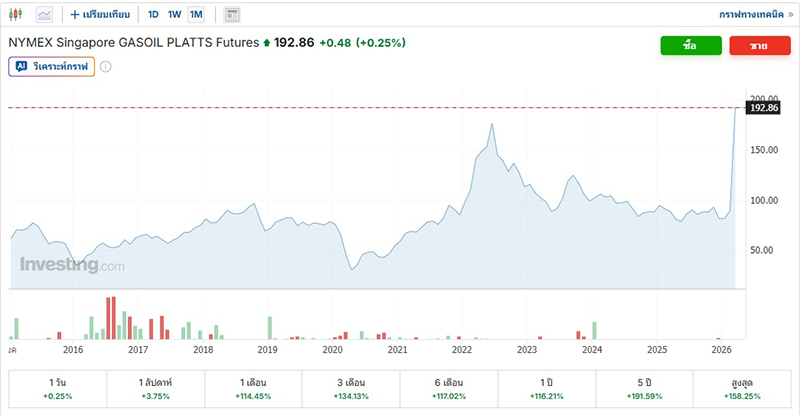Click the Investing.com watermark logo
Viewport: 800px width, 415px height.
pos(72,266)
